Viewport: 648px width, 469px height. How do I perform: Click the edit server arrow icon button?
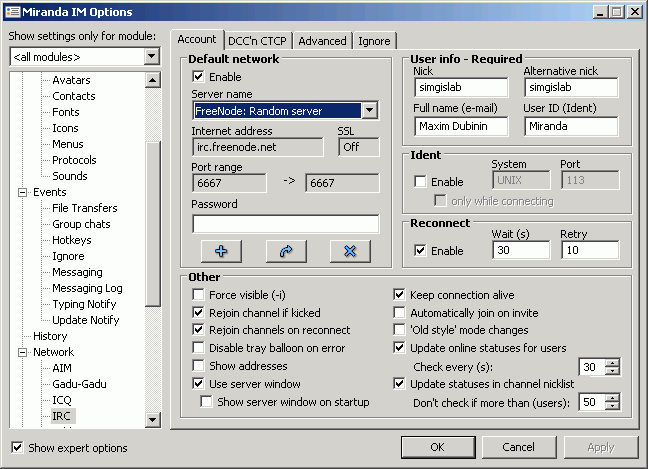click(286, 251)
